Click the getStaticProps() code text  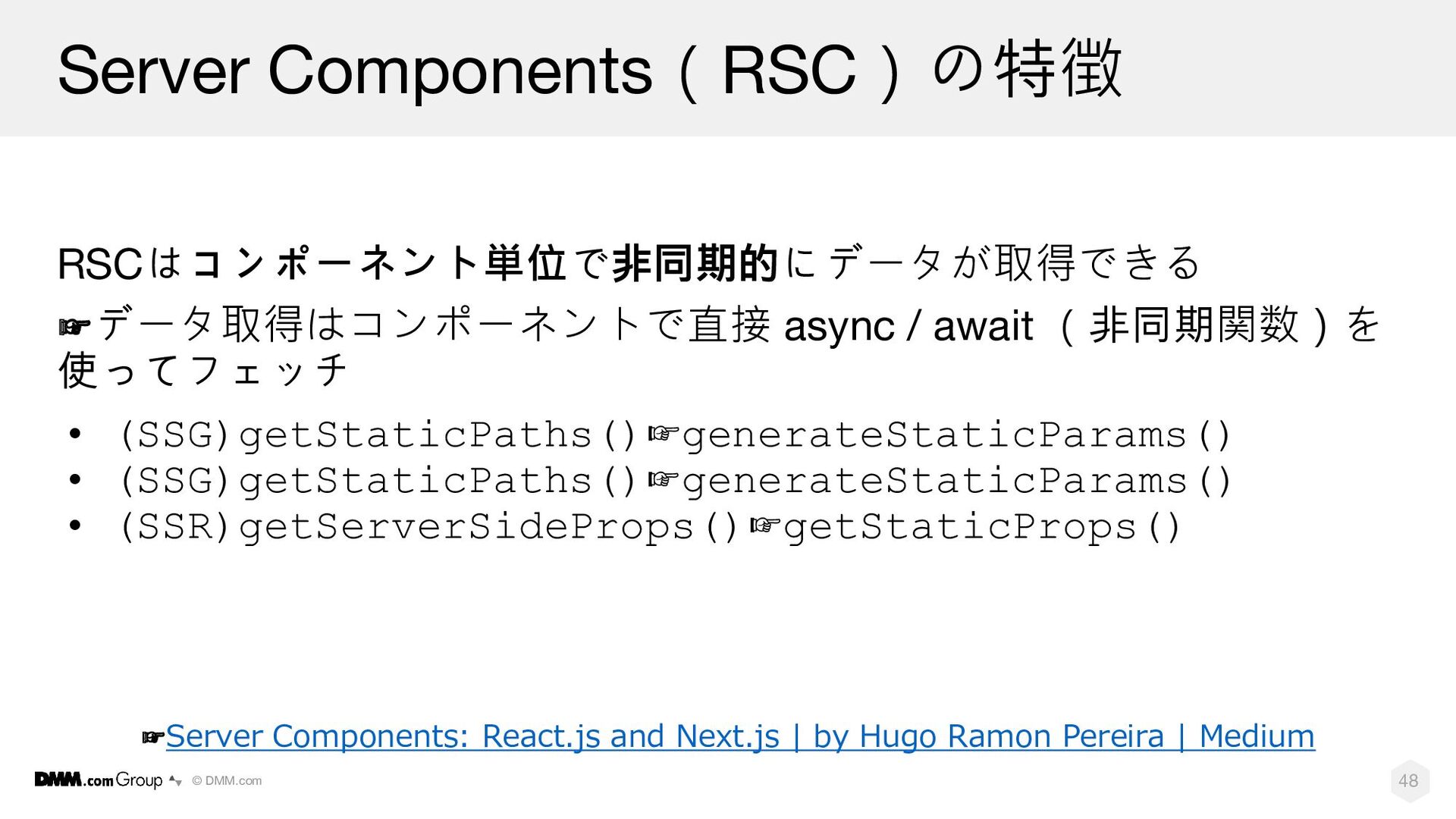click(x=982, y=527)
